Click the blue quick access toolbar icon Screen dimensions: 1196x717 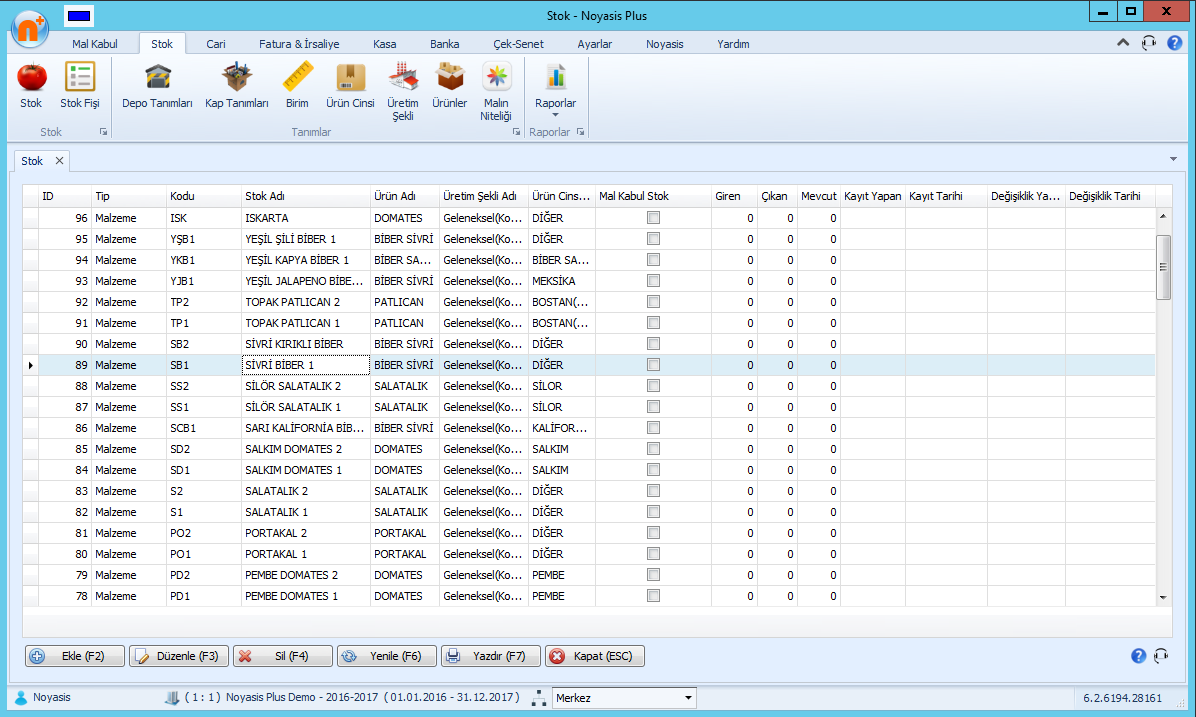79,15
